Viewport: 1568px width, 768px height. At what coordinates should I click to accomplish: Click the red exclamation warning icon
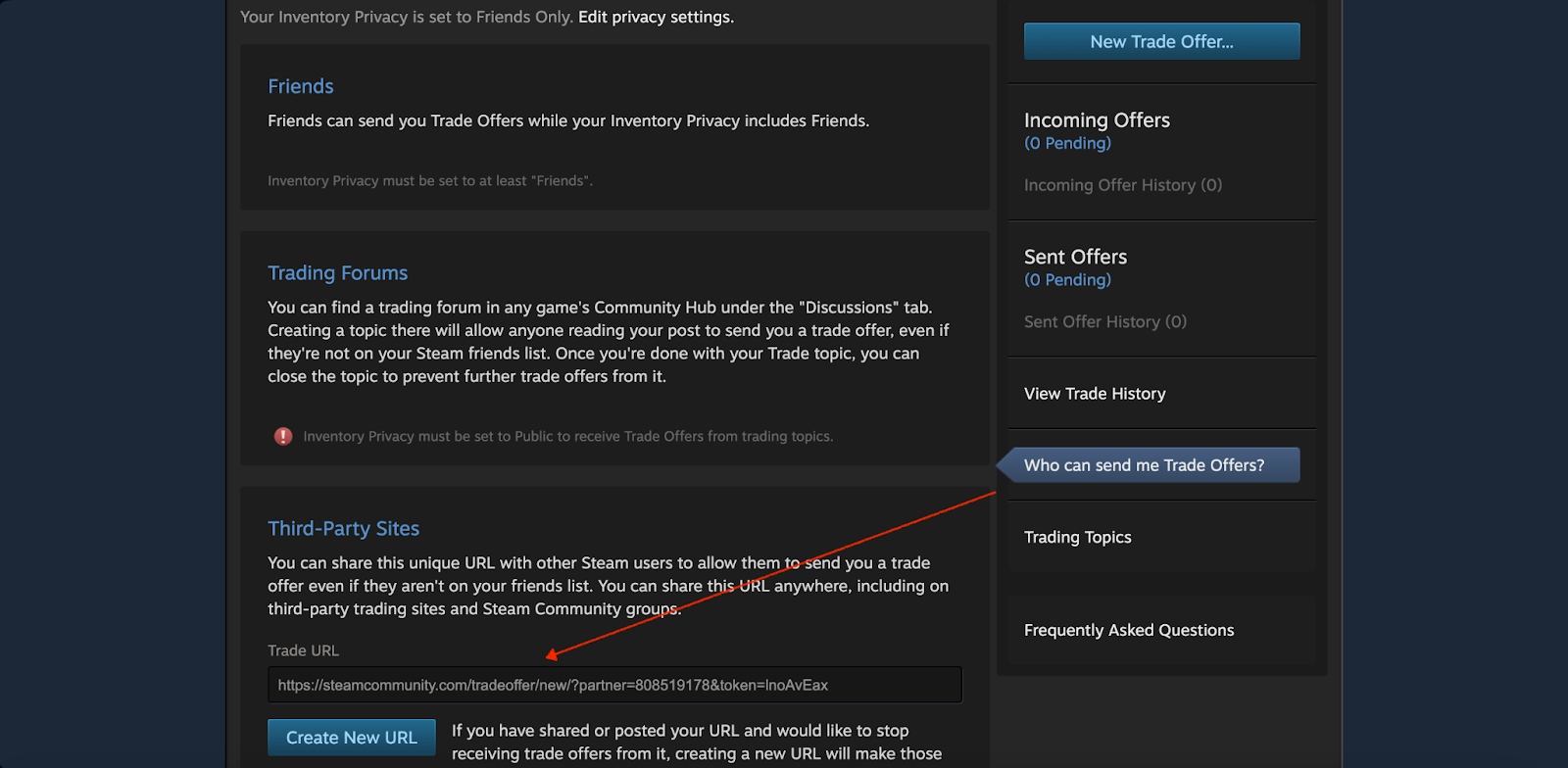point(283,436)
